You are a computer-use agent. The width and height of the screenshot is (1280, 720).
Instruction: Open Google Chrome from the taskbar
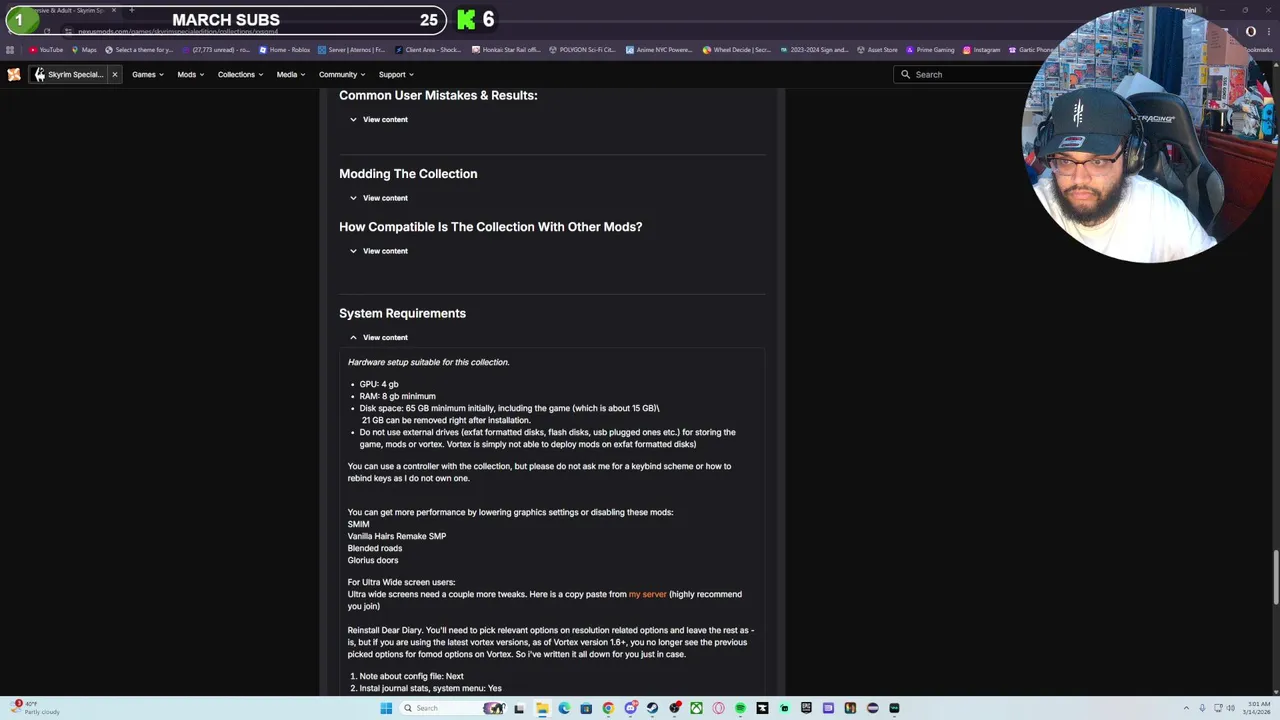(x=608, y=708)
